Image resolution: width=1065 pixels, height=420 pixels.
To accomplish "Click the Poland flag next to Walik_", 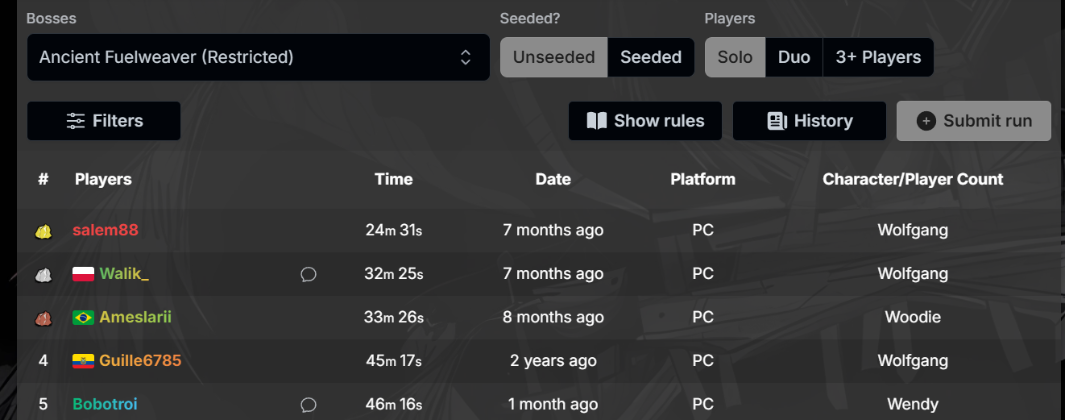I will click(83, 274).
